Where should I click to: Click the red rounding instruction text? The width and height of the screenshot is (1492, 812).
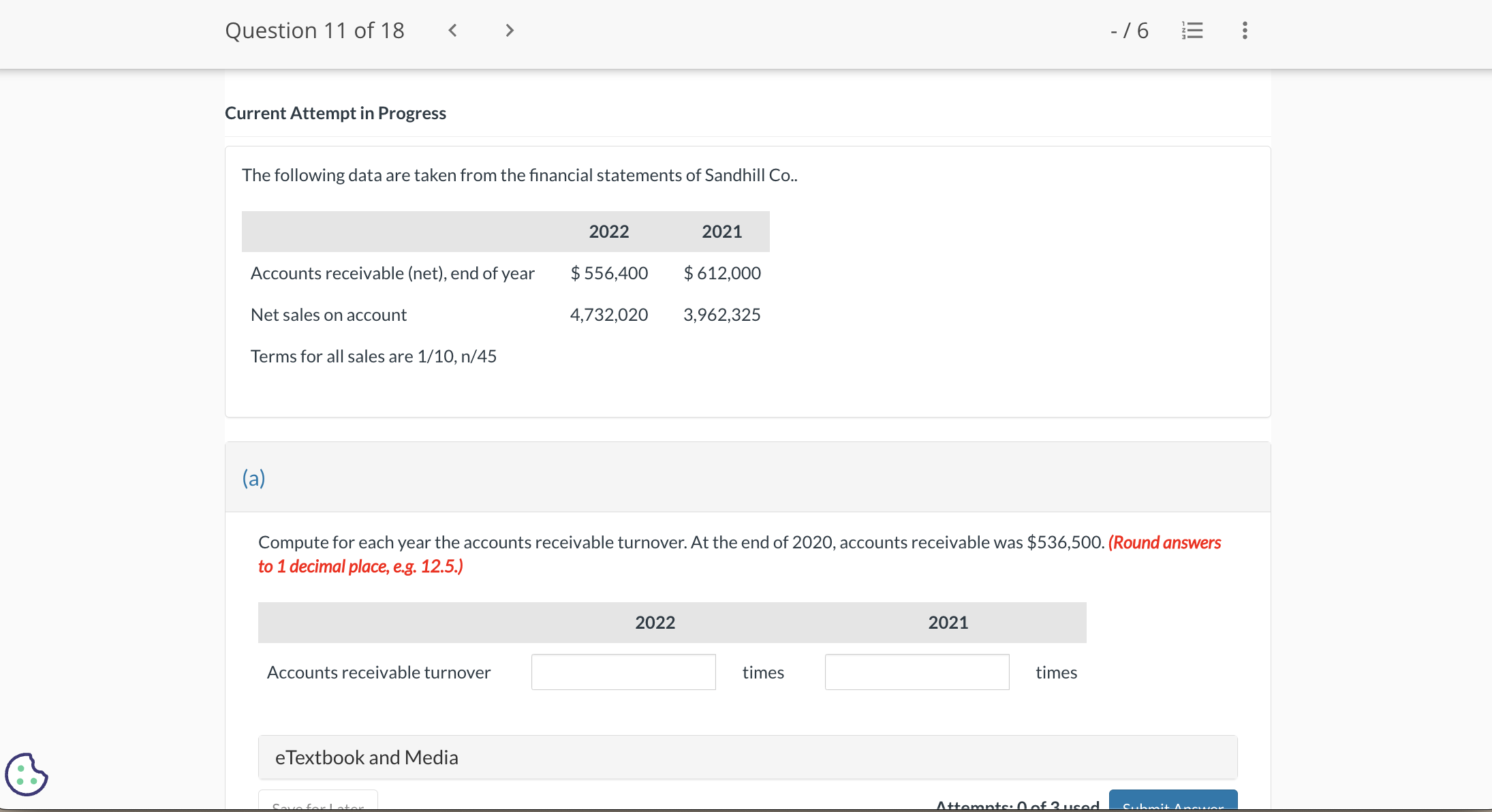[360, 567]
